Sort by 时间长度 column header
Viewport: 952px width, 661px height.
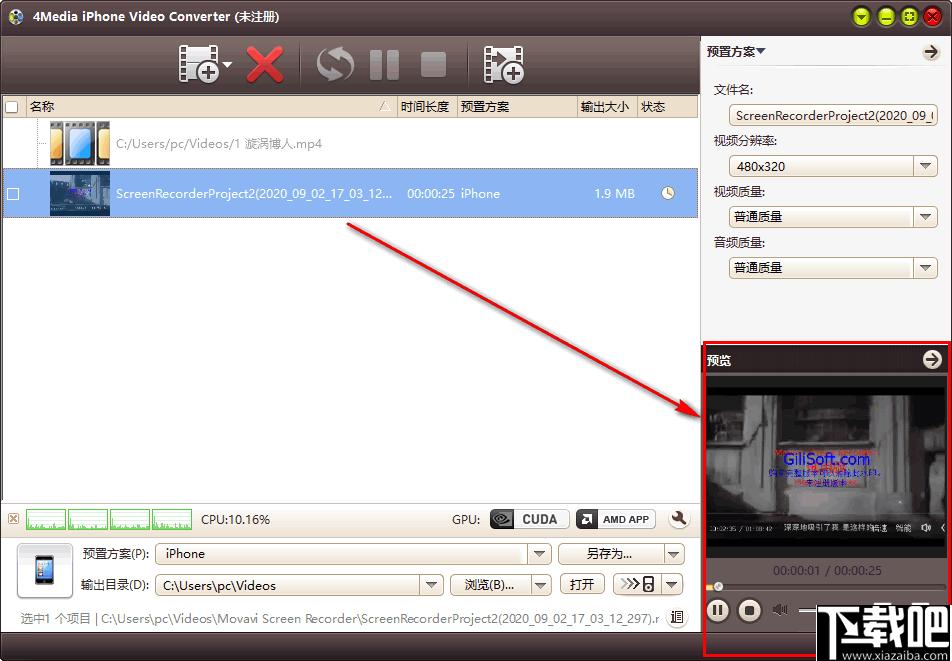(x=427, y=107)
